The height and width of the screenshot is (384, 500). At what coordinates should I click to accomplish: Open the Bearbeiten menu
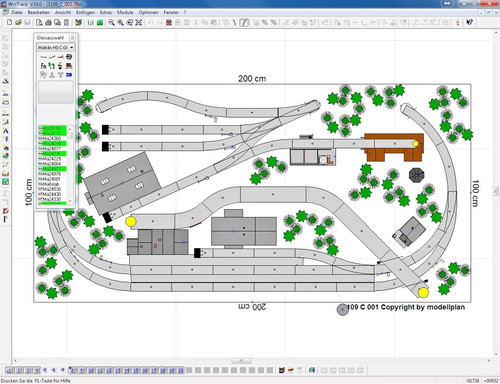[x=39, y=12]
